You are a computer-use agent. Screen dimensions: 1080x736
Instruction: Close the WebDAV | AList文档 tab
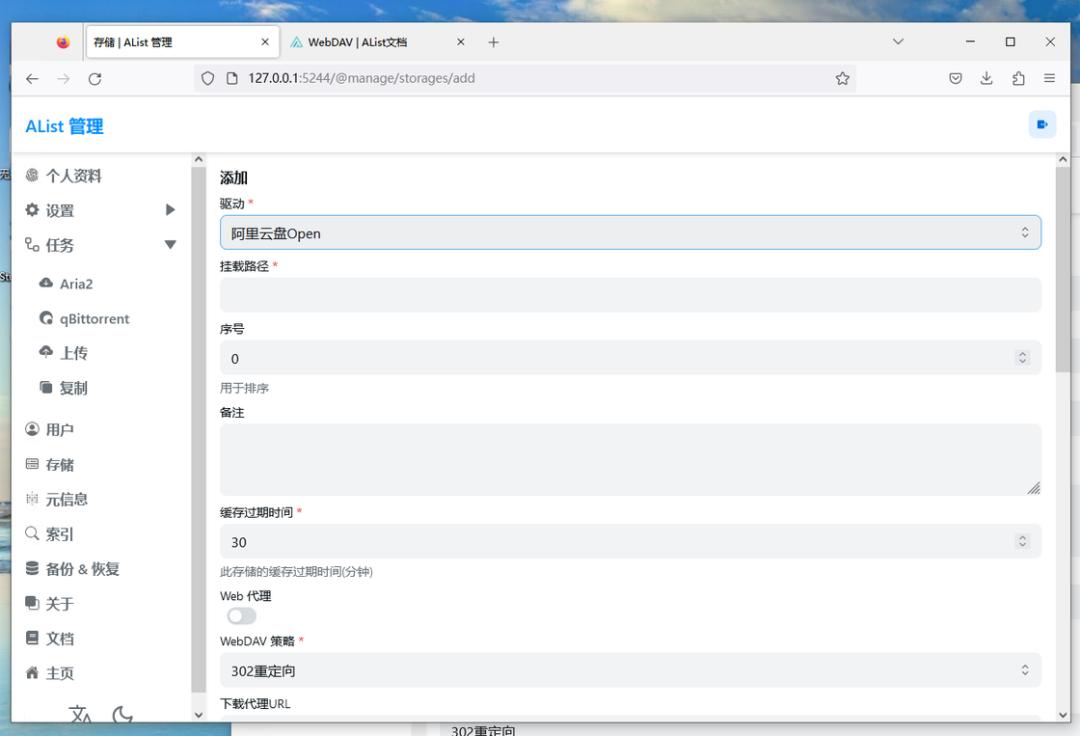[461, 42]
